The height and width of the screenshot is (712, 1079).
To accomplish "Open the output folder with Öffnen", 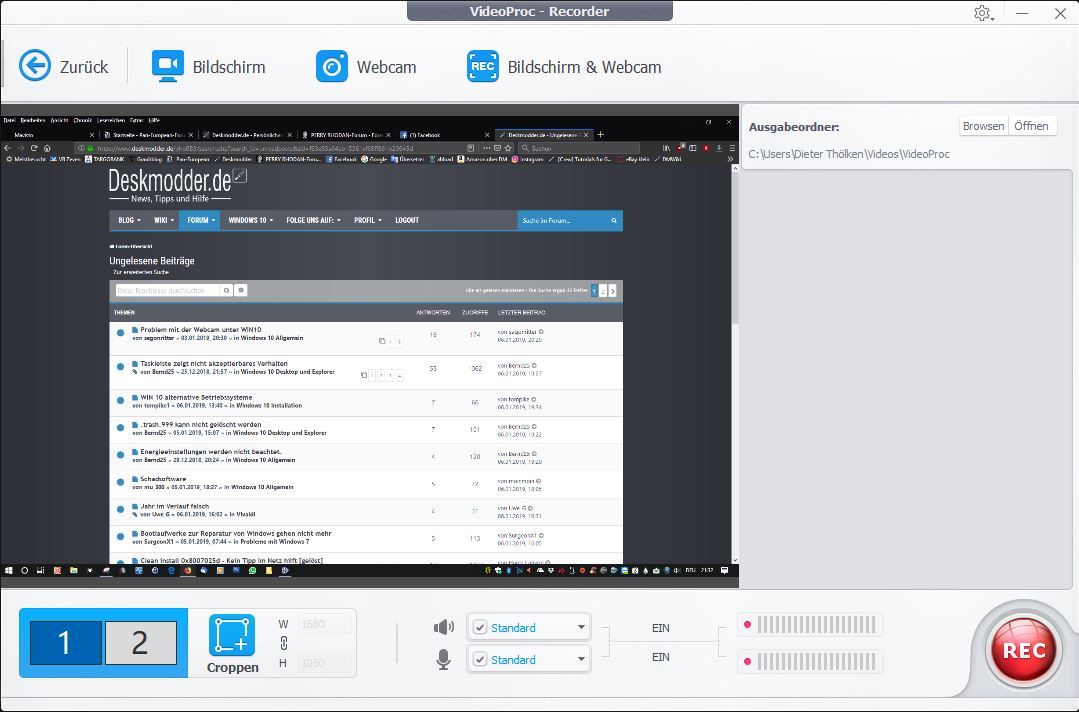I will (1032, 126).
